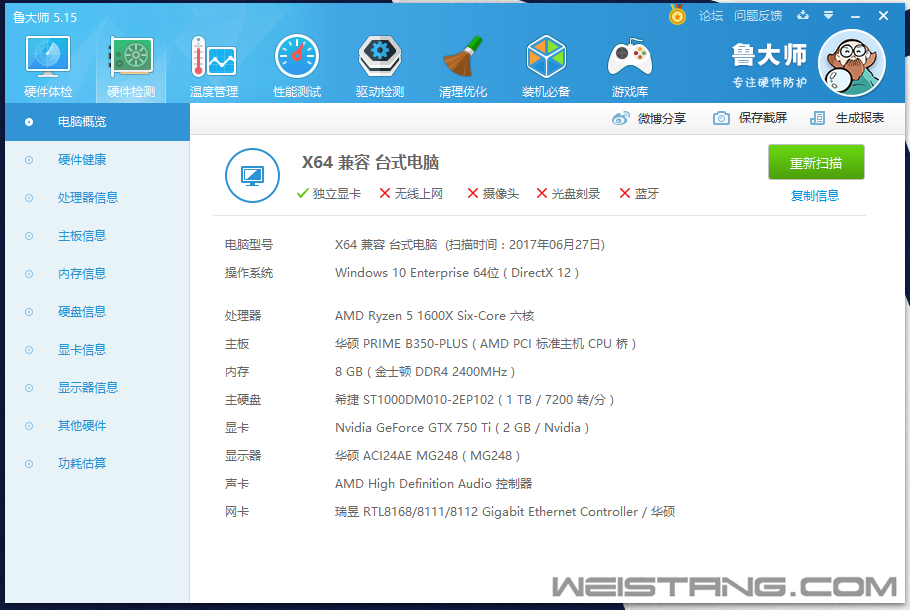Click the Windows 10 Enterprise text

[457, 273]
